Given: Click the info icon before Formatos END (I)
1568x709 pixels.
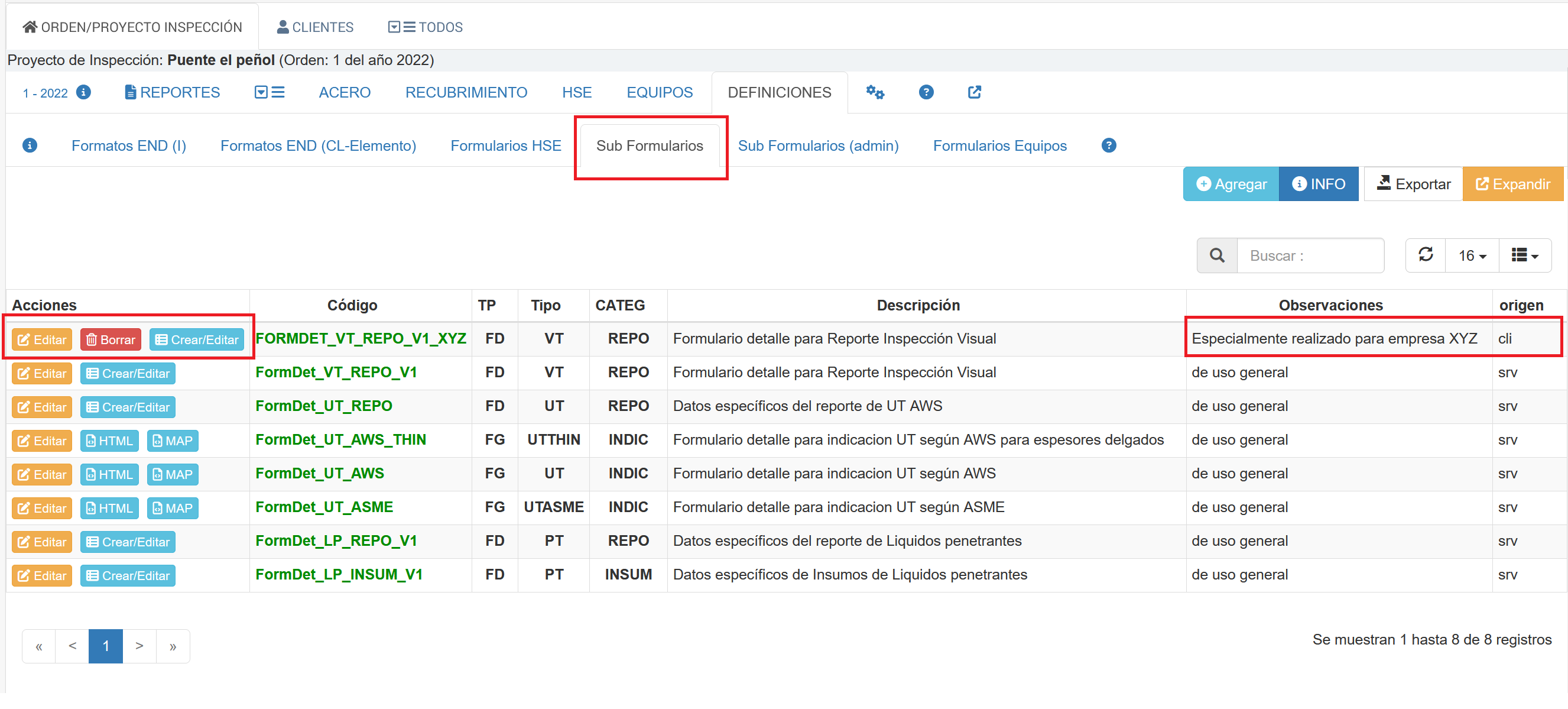Looking at the screenshot, I should [29, 145].
